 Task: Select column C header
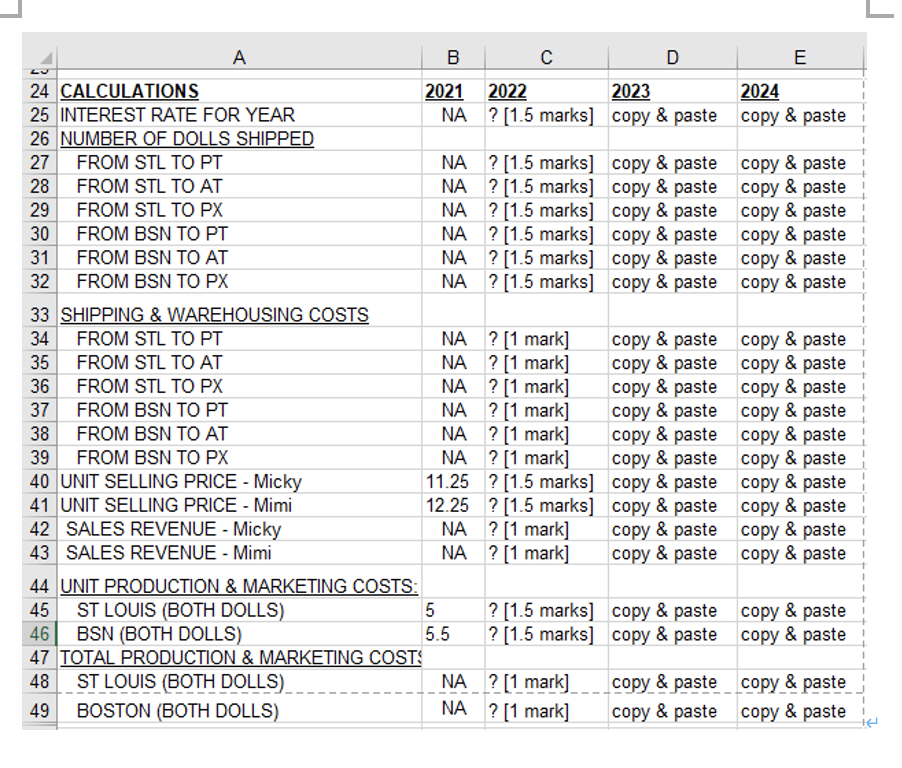point(546,57)
